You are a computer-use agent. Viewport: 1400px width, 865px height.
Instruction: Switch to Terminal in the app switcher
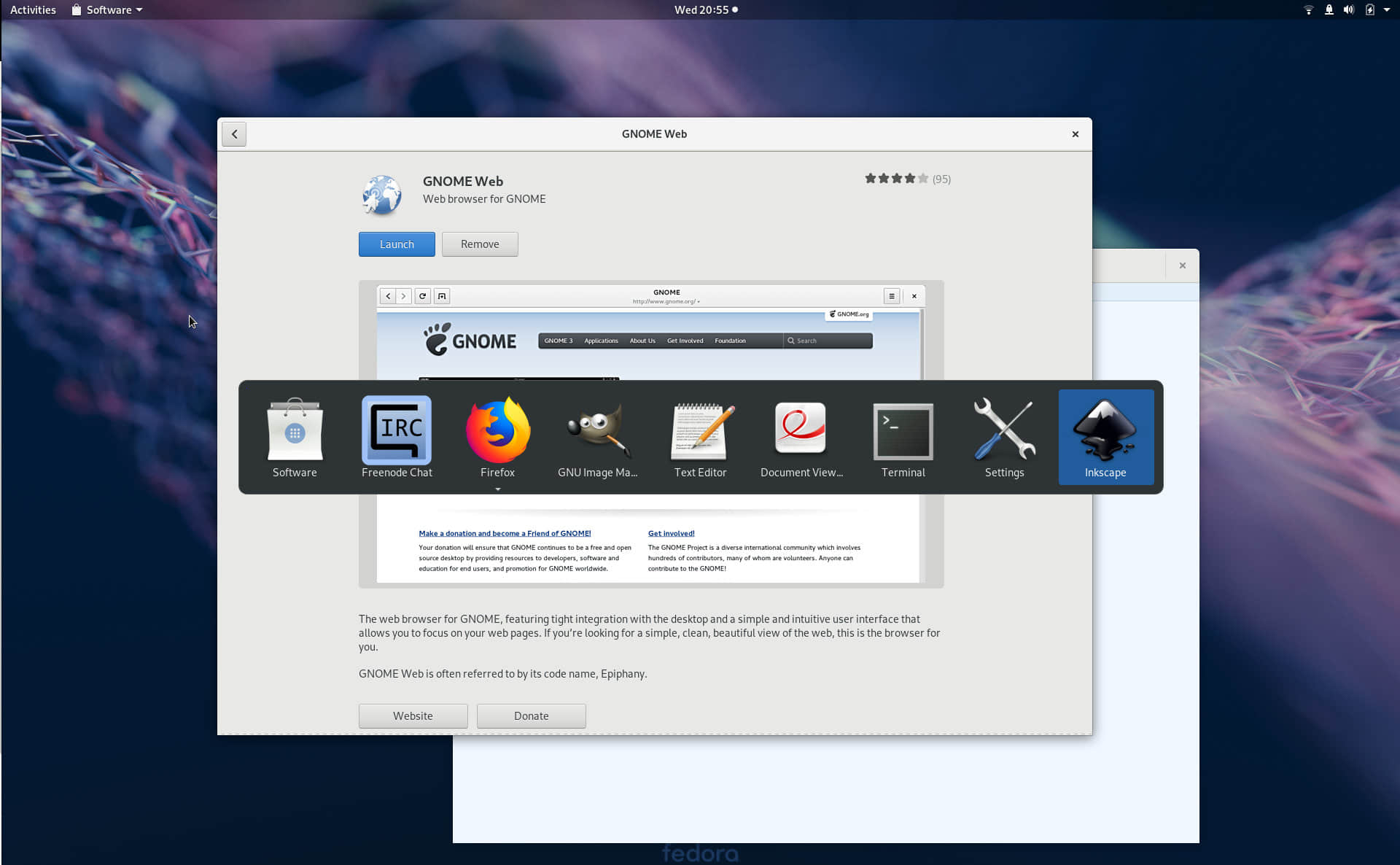tap(903, 437)
